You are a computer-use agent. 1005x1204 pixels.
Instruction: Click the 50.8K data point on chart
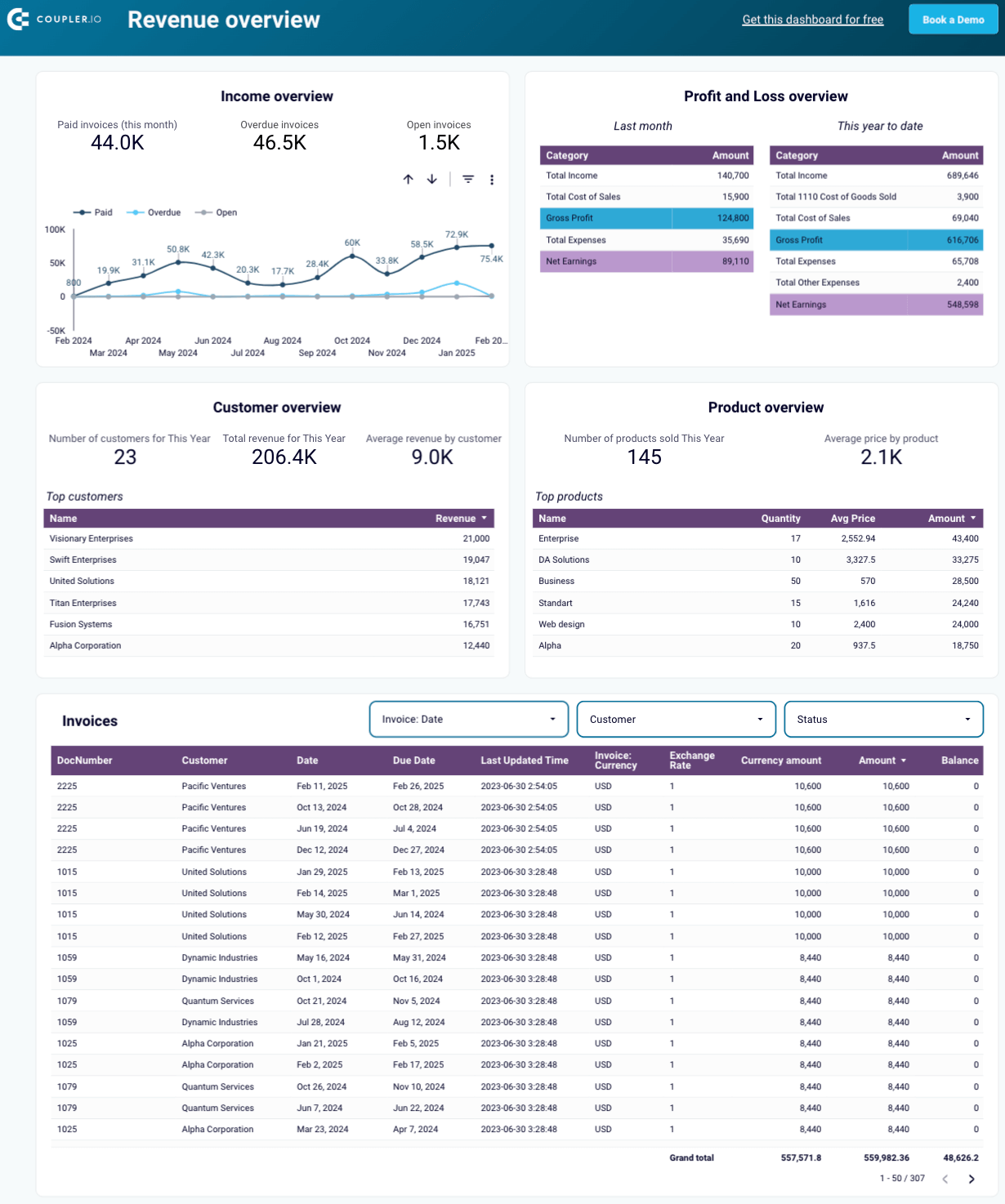click(178, 262)
